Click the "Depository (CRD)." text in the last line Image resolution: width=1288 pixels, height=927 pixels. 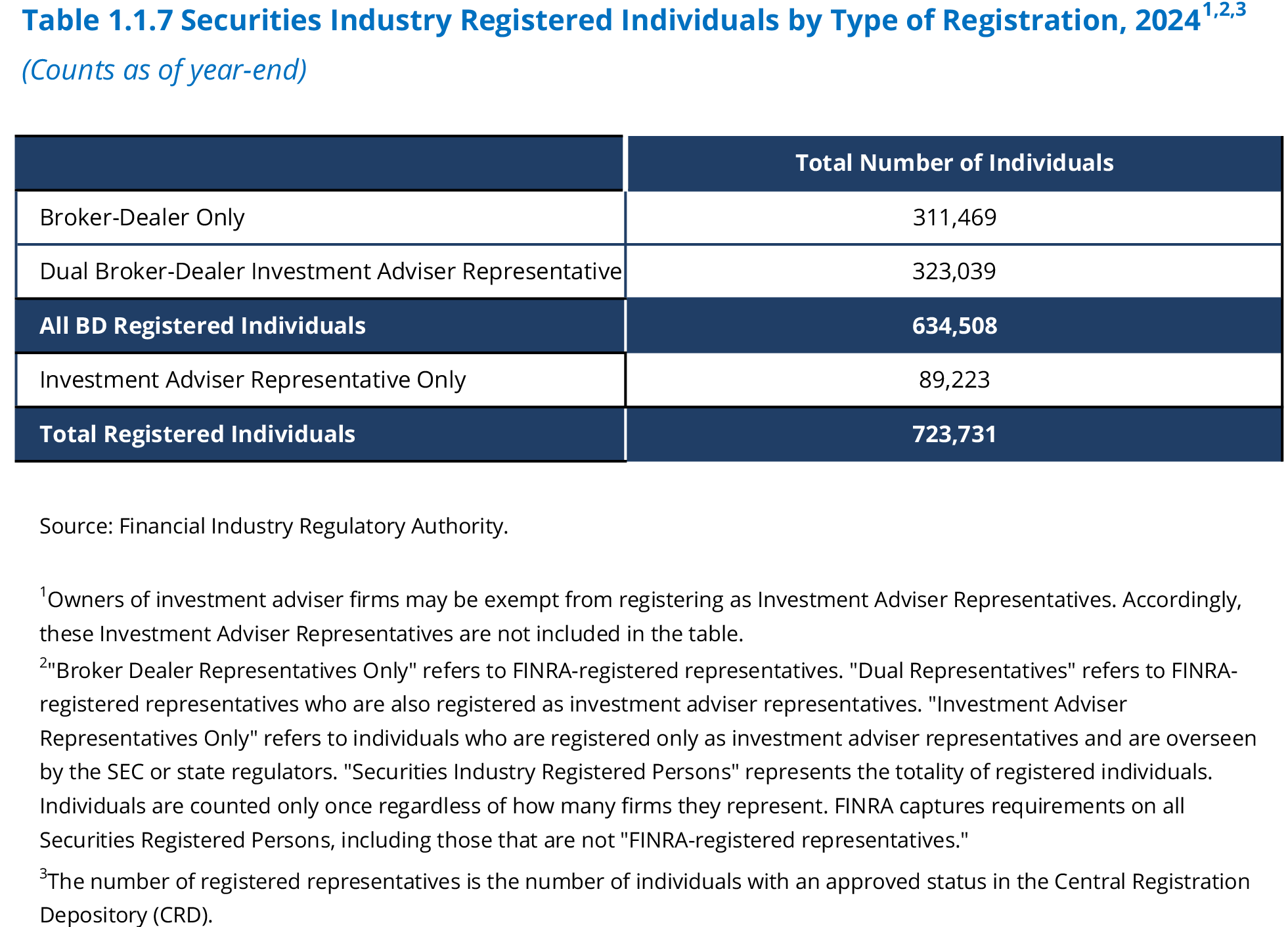[x=126, y=915]
